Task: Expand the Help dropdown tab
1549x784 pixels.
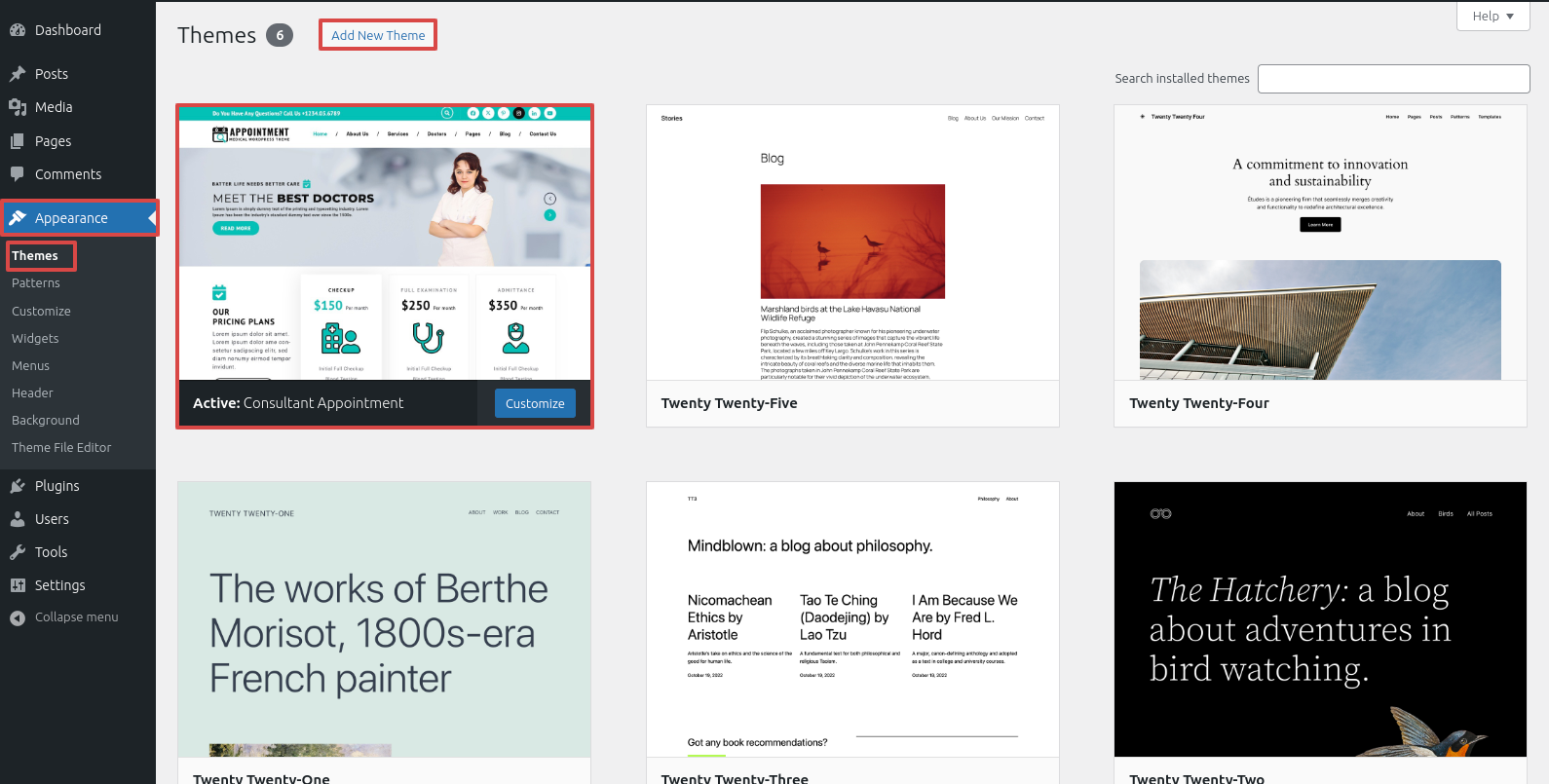Action: point(1492,16)
